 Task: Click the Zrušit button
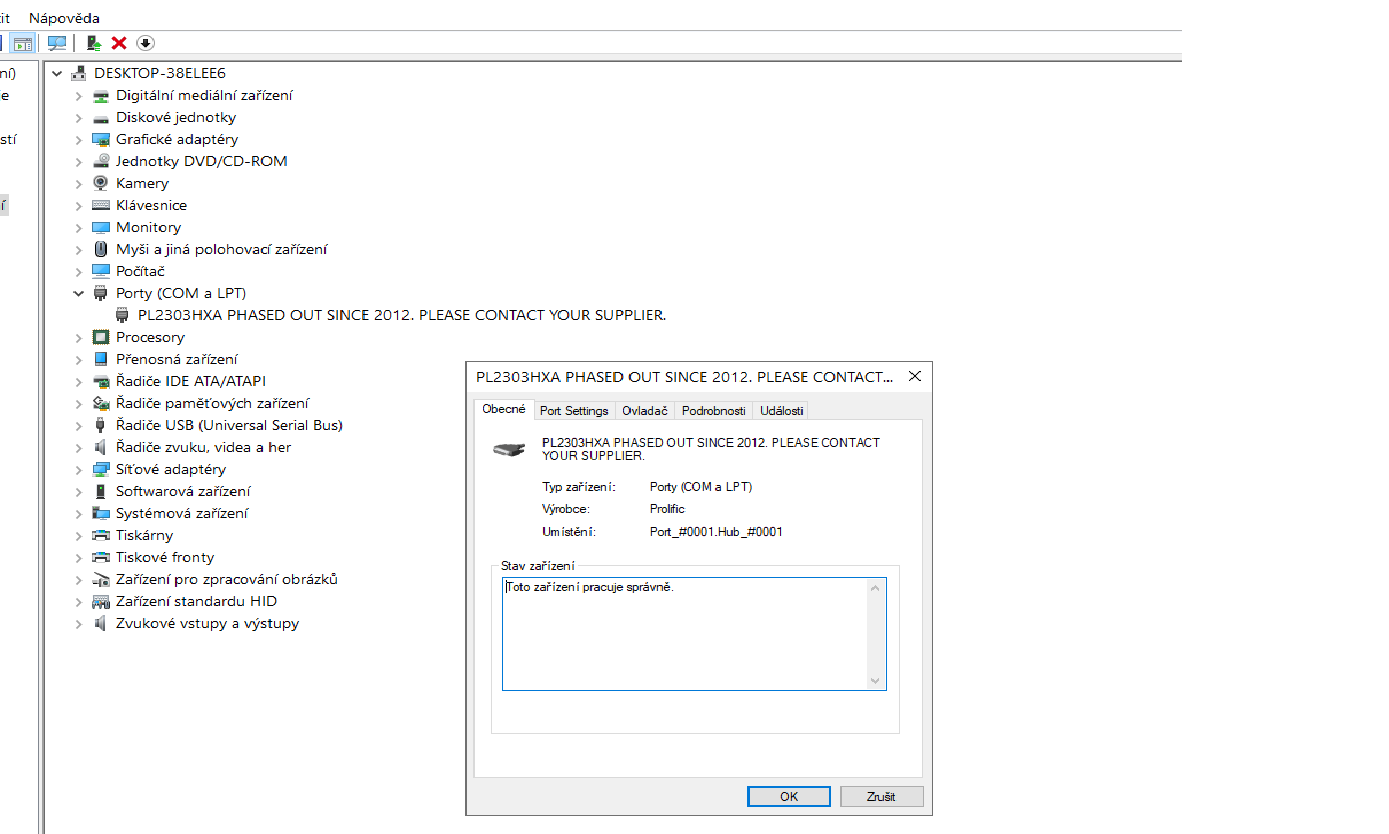pos(882,797)
